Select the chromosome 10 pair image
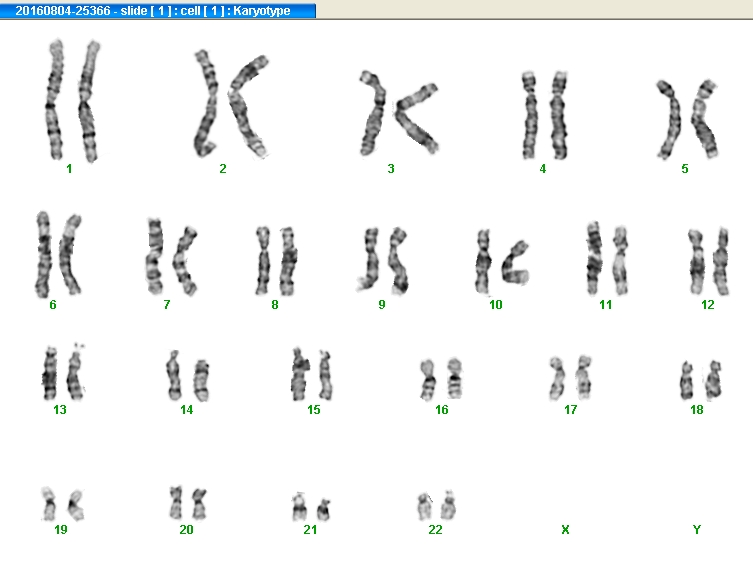The image size is (753, 586). tap(502, 262)
